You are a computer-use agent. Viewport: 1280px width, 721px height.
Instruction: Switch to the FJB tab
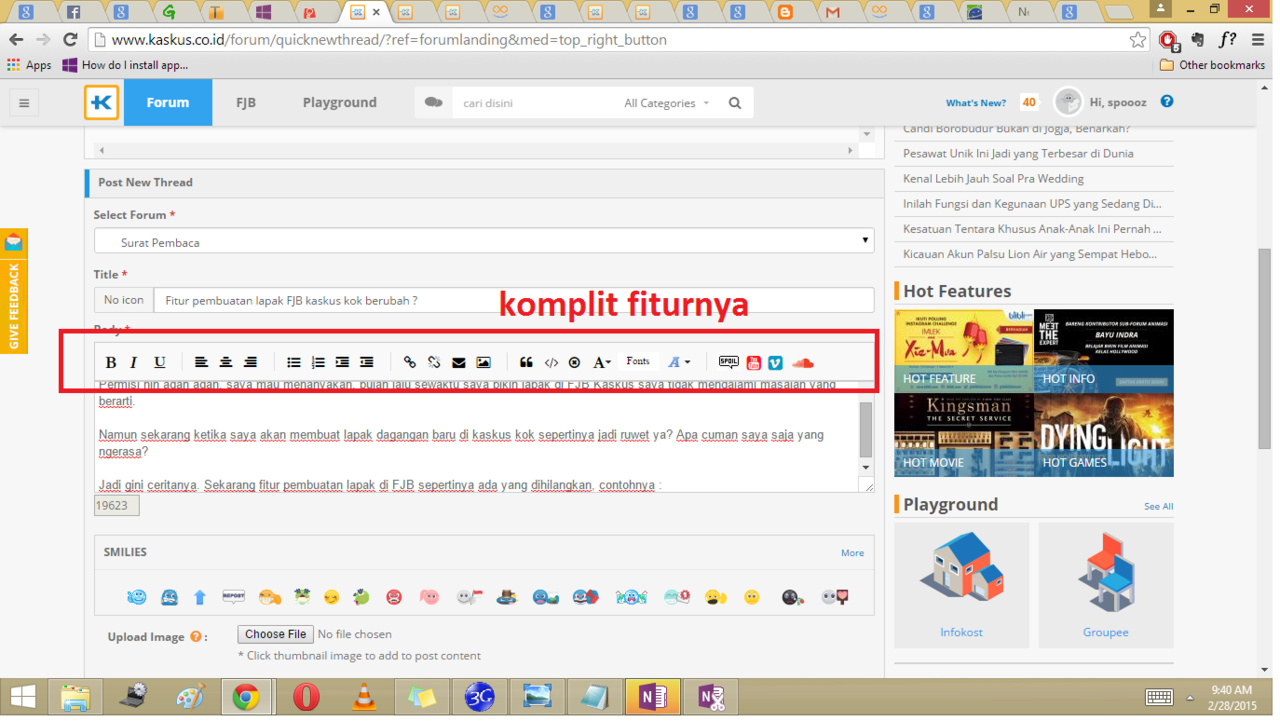tap(245, 102)
